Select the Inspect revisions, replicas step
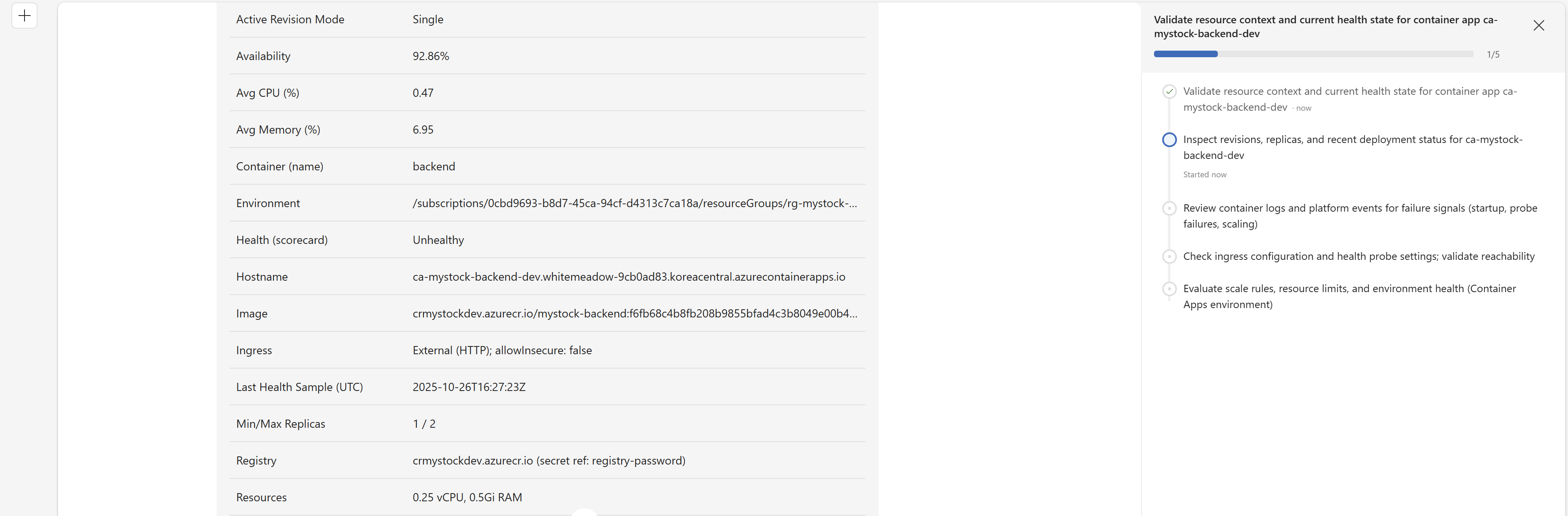 click(x=1352, y=147)
